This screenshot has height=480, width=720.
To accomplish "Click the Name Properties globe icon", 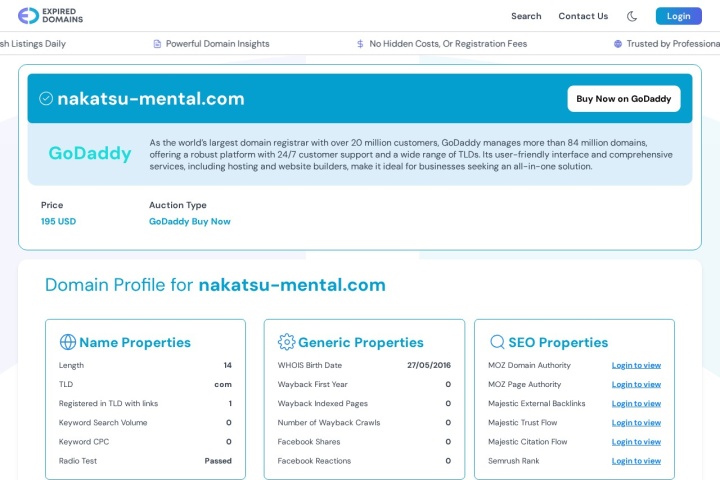I will (x=68, y=342).
